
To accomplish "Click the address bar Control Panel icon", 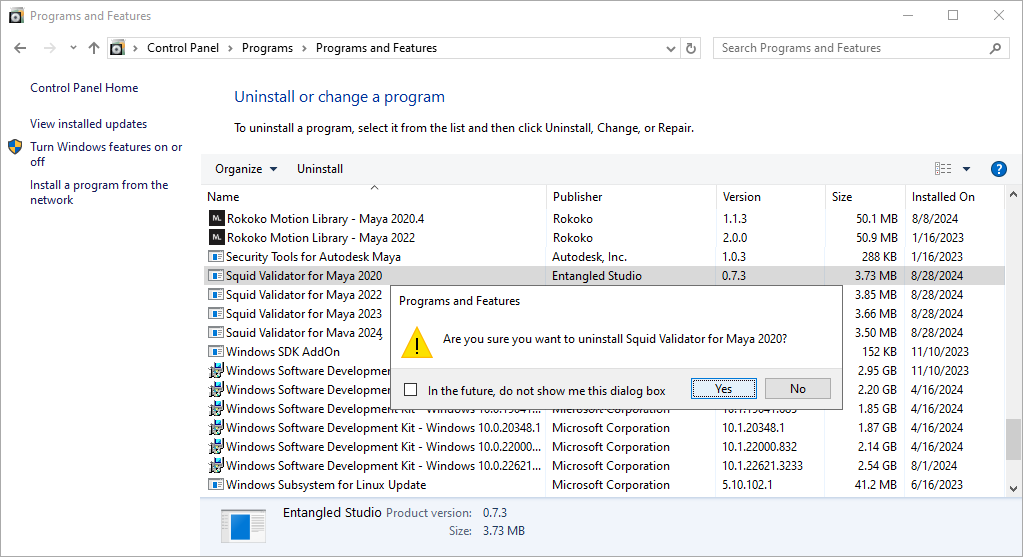I will tap(117, 48).
